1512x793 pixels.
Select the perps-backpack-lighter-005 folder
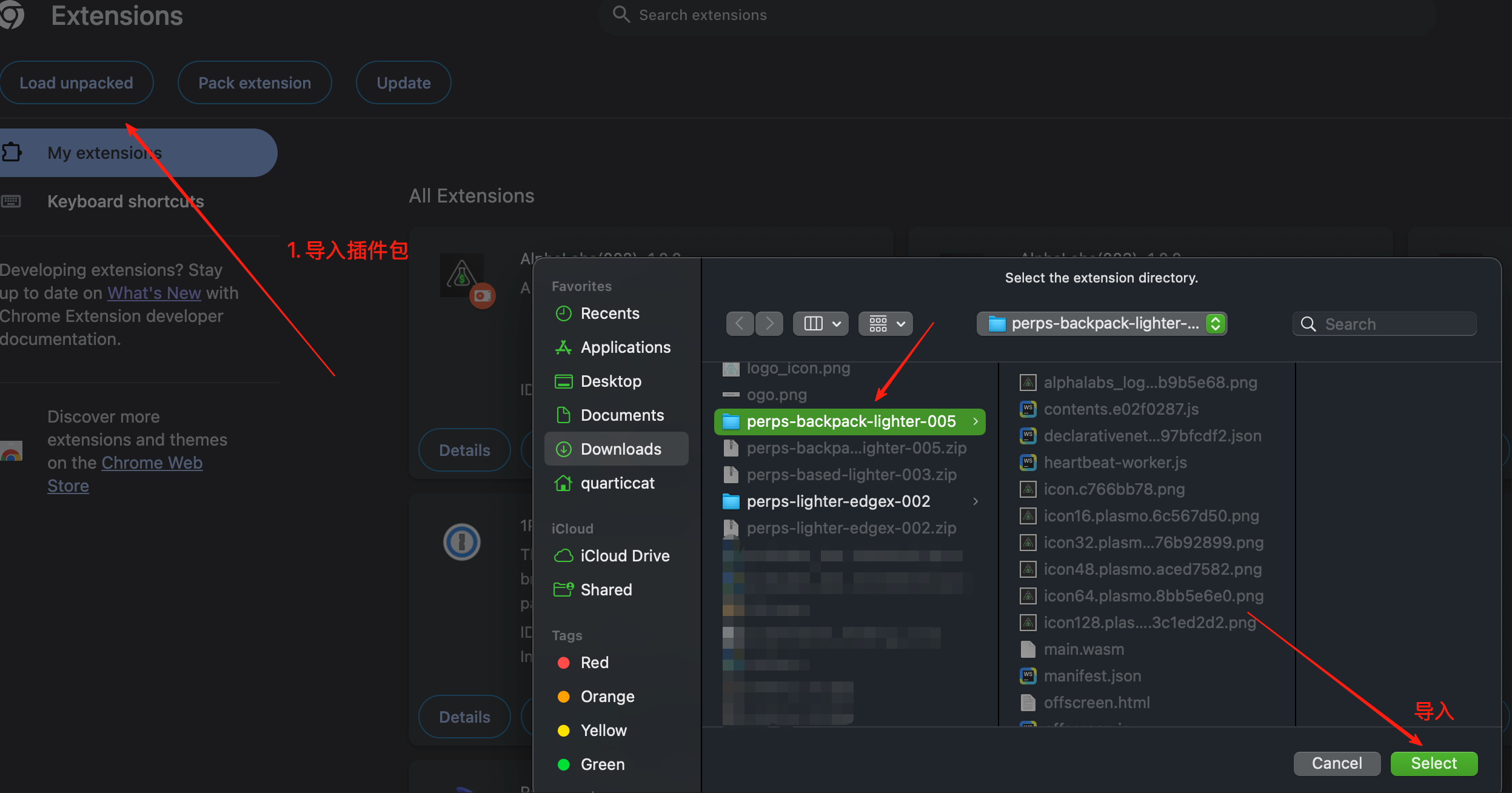coord(850,421)
